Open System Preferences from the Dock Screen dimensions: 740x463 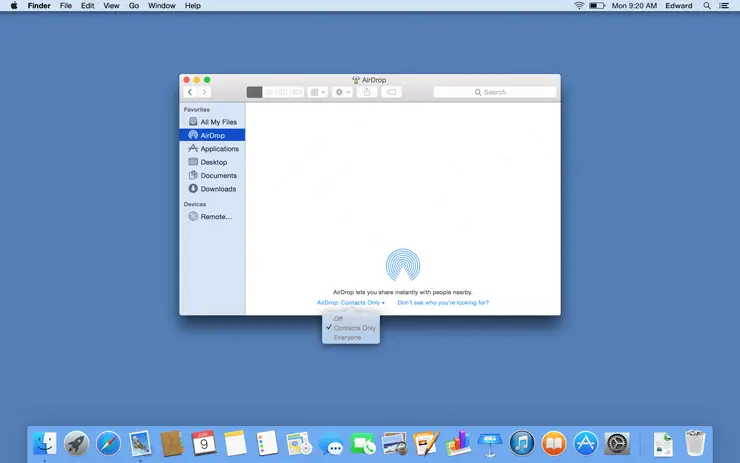click(x=617, y=444)
